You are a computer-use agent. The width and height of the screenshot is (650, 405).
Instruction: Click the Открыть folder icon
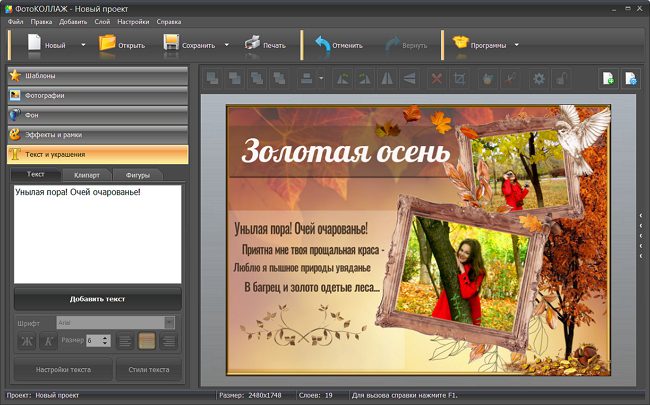[x=107, y=44]
